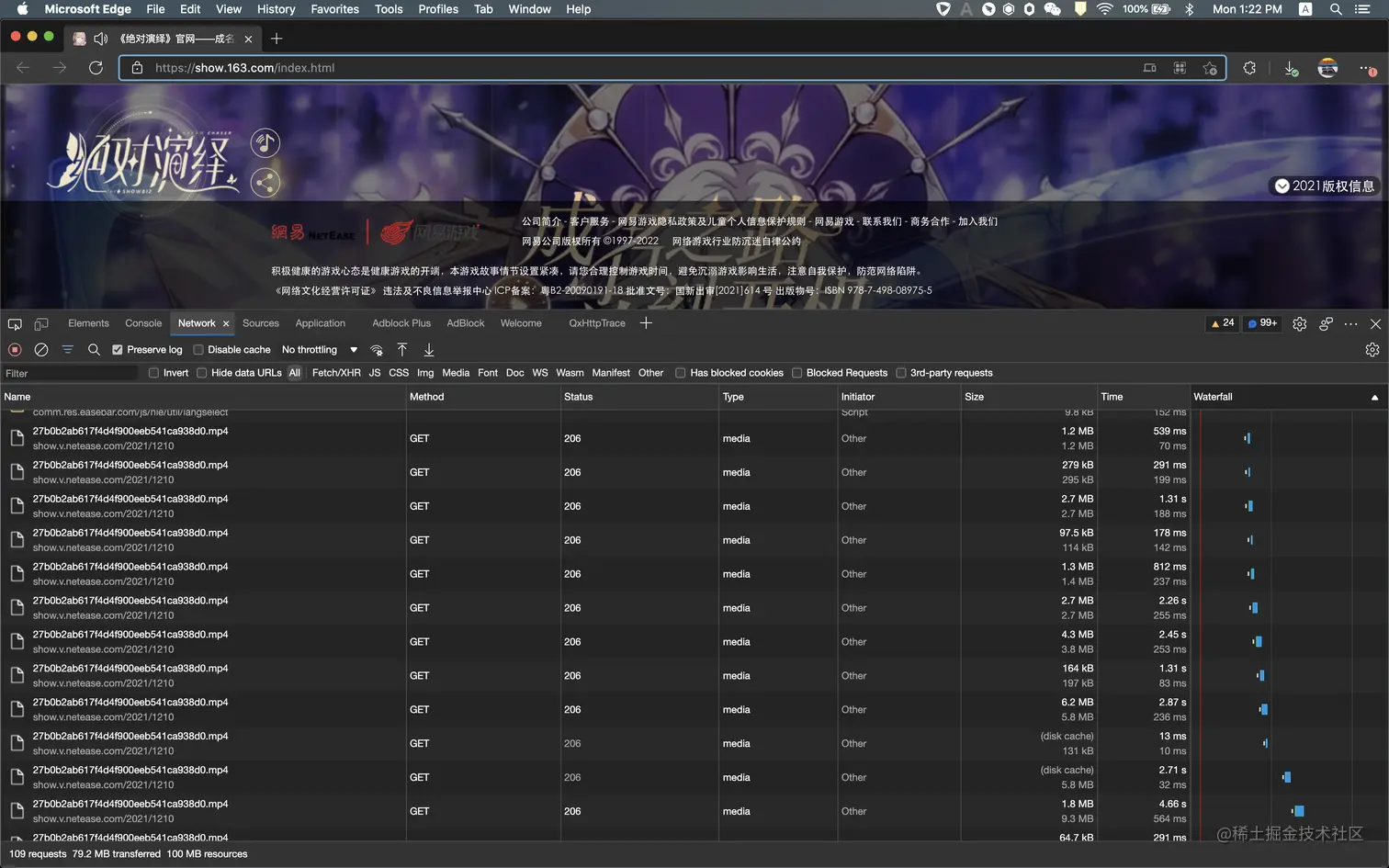Click the DevTools feedback icon

coord(1326,323)
